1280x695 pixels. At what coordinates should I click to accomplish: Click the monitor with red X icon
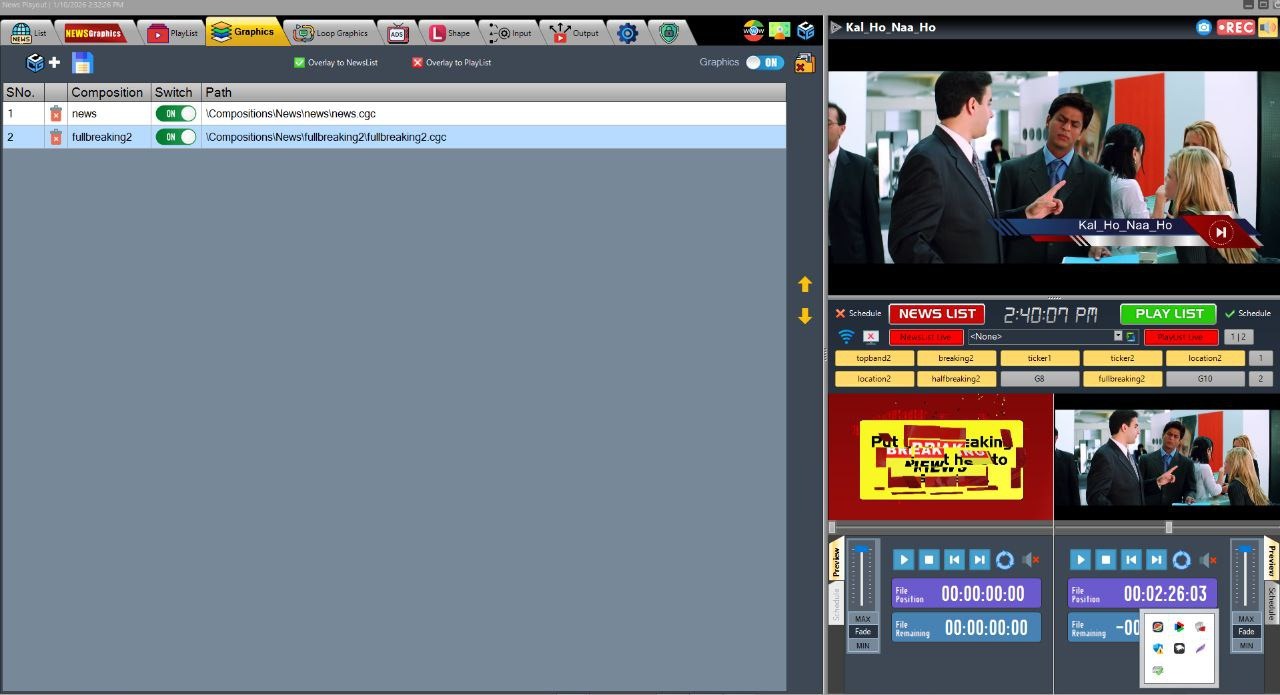tap(871, 337)
